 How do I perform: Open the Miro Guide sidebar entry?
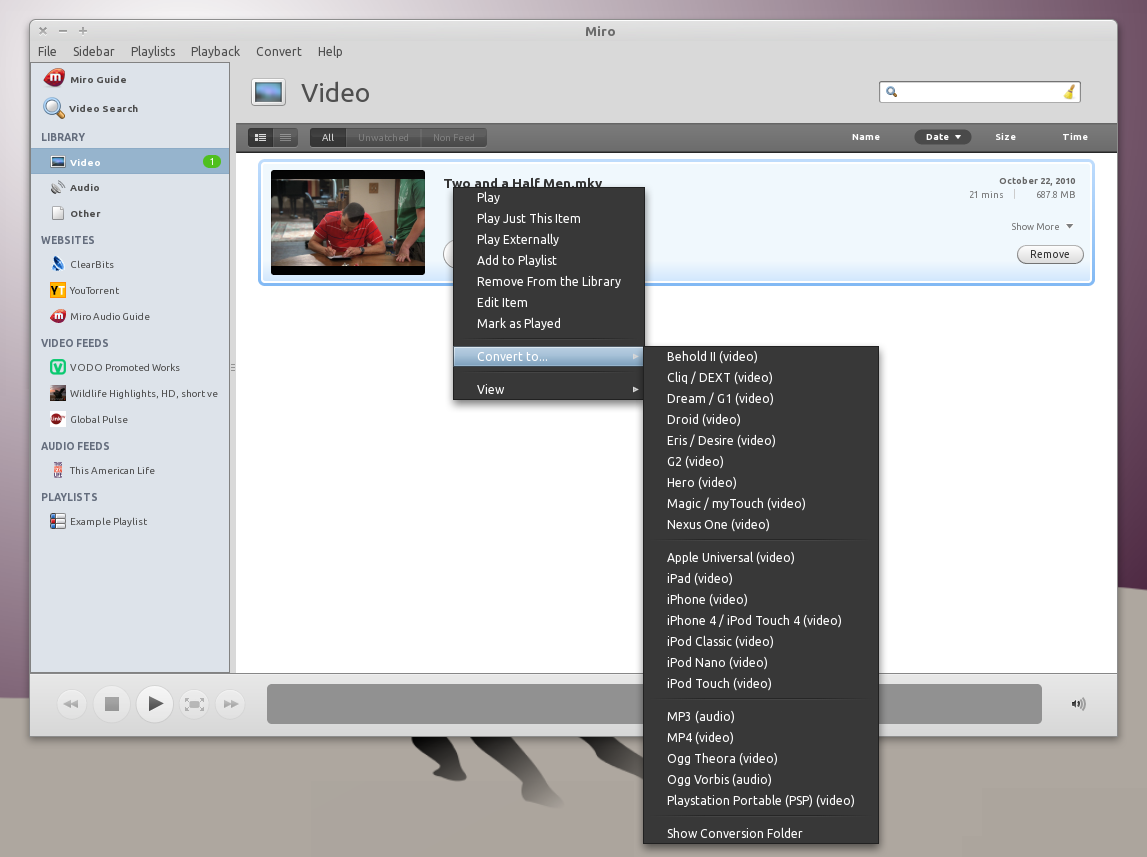click(x=86, y=78)
